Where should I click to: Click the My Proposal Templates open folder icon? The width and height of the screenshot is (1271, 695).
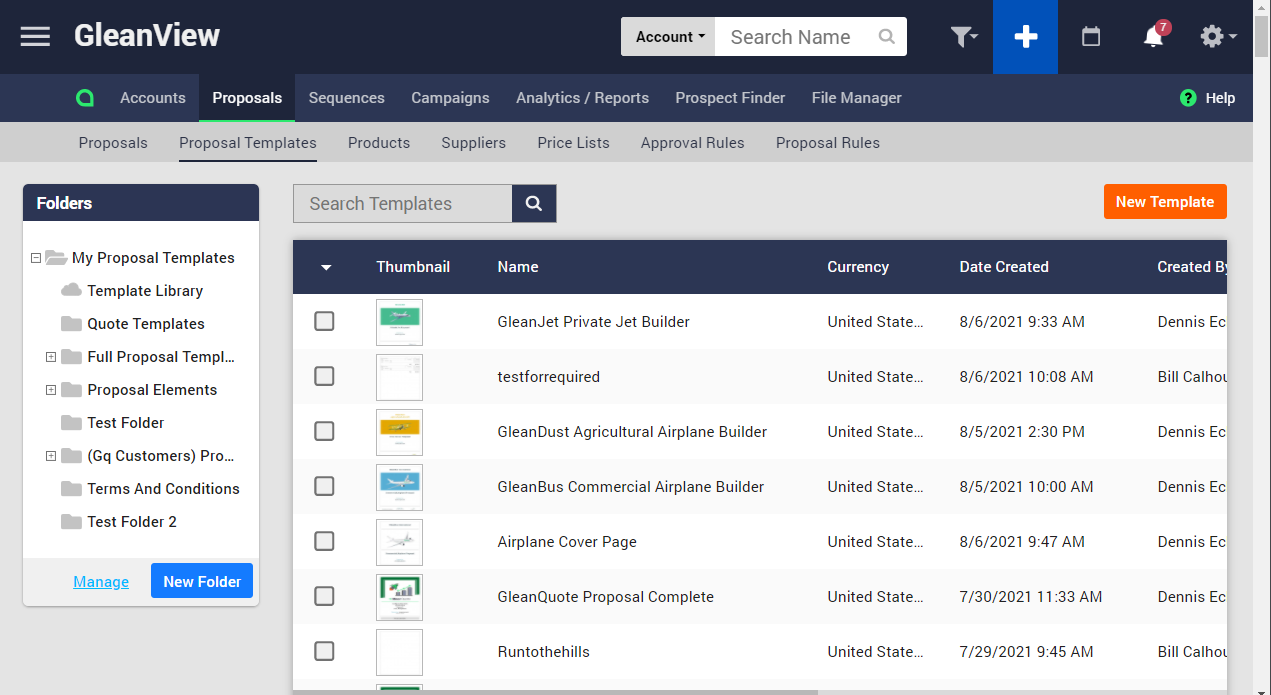[x=56, y=258]
